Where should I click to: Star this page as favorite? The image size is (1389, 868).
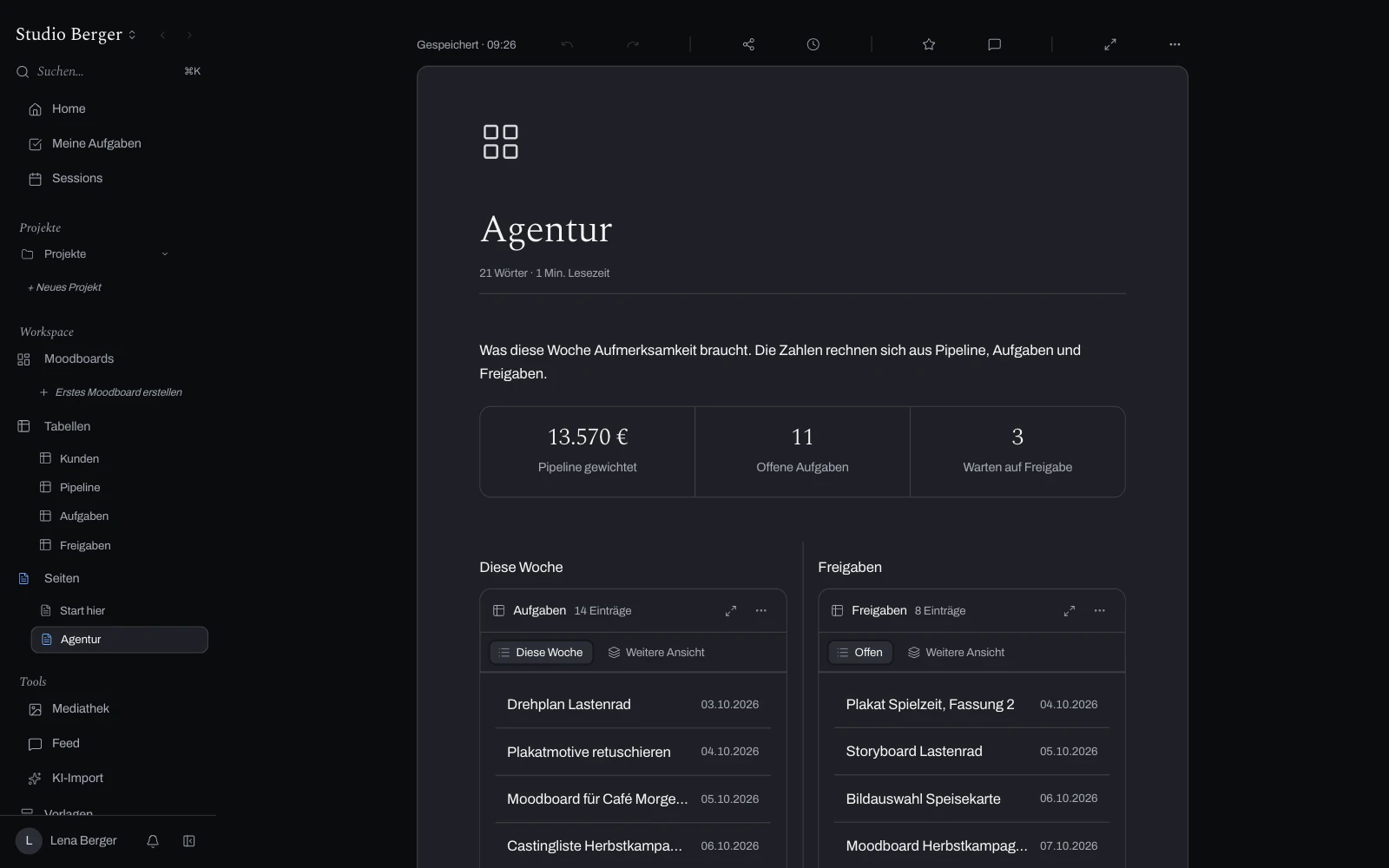pyautogui.click(x=929, y=44)
